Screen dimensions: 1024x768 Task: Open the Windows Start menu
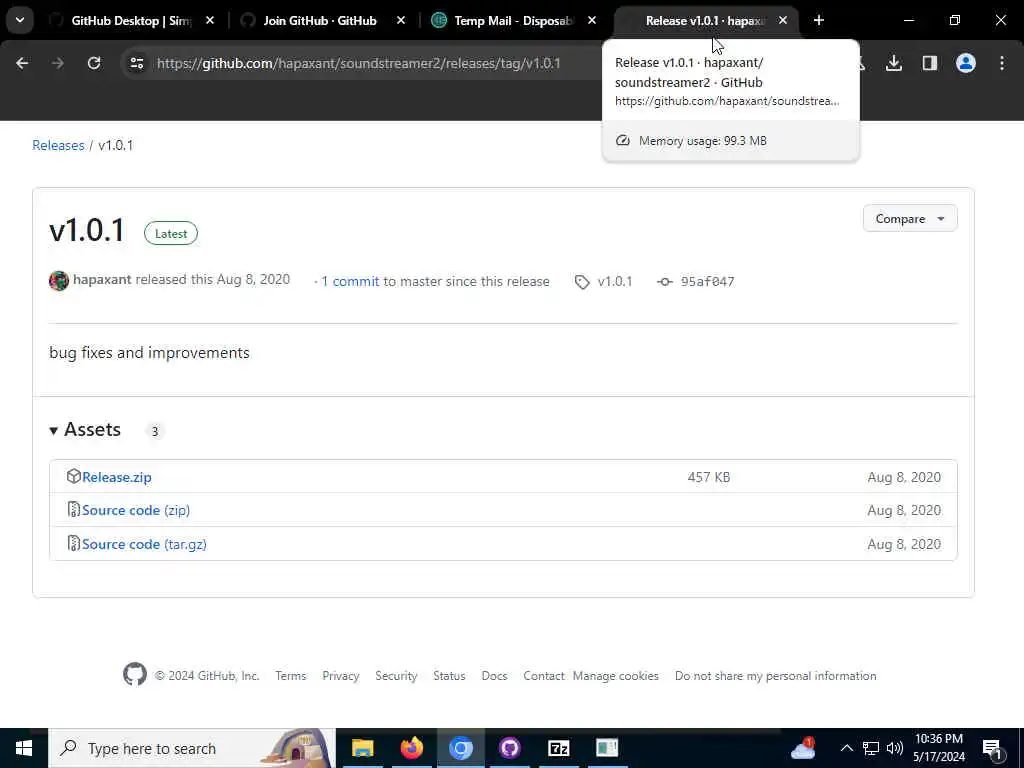[x=24, y=748]
